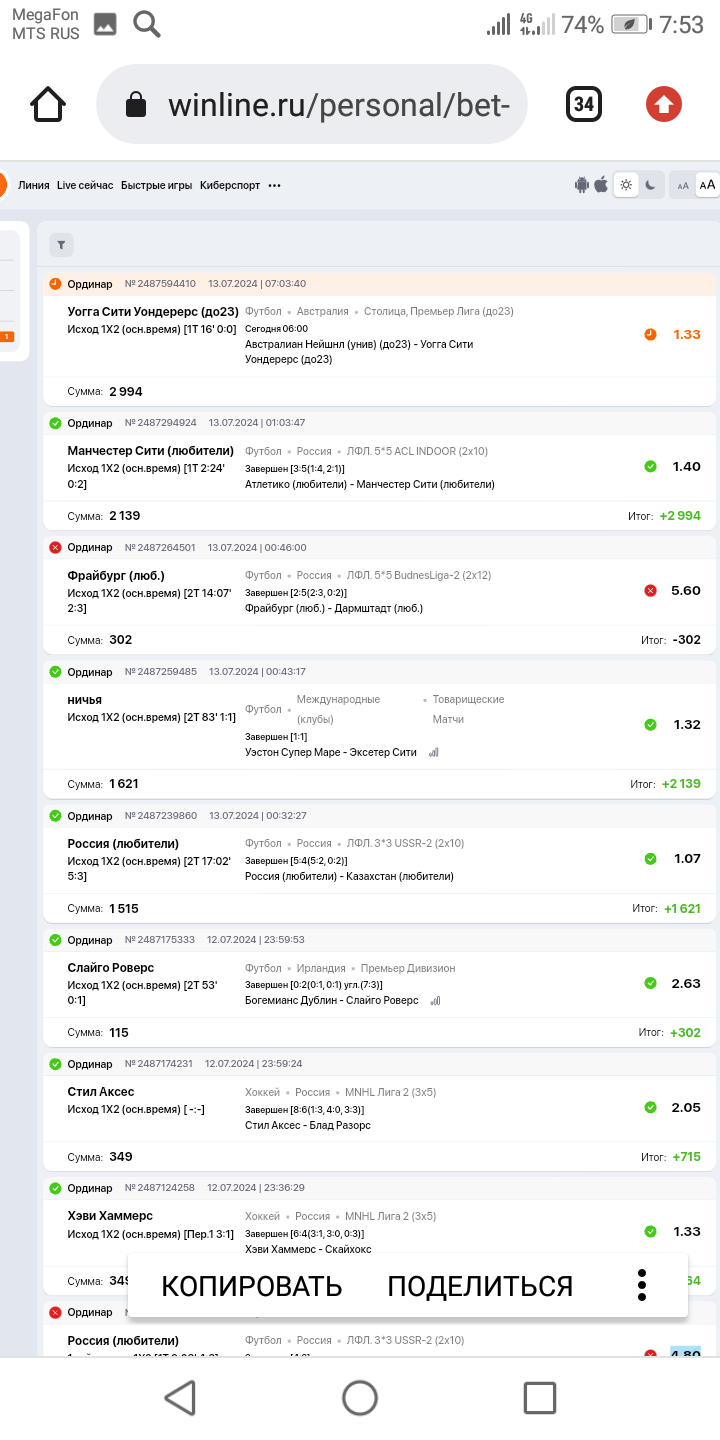Open Киберспорт section

[x=229, y=185]
